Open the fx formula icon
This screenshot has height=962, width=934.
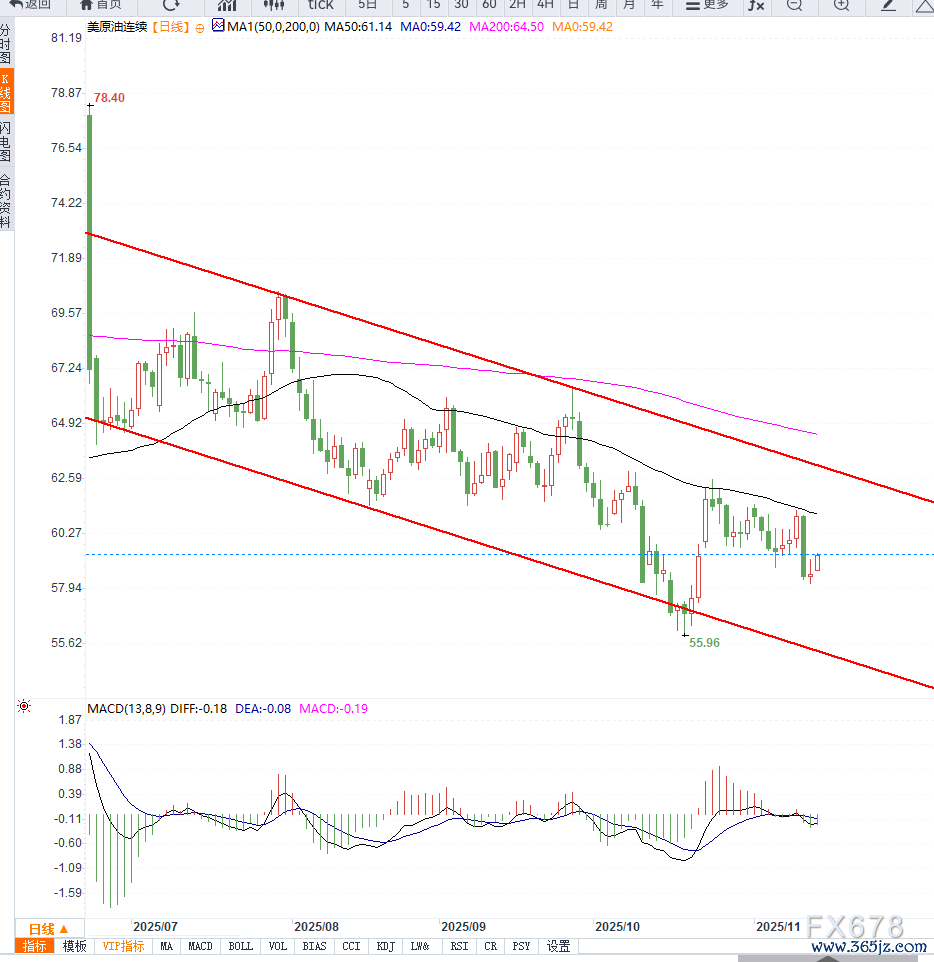[756, 5]
